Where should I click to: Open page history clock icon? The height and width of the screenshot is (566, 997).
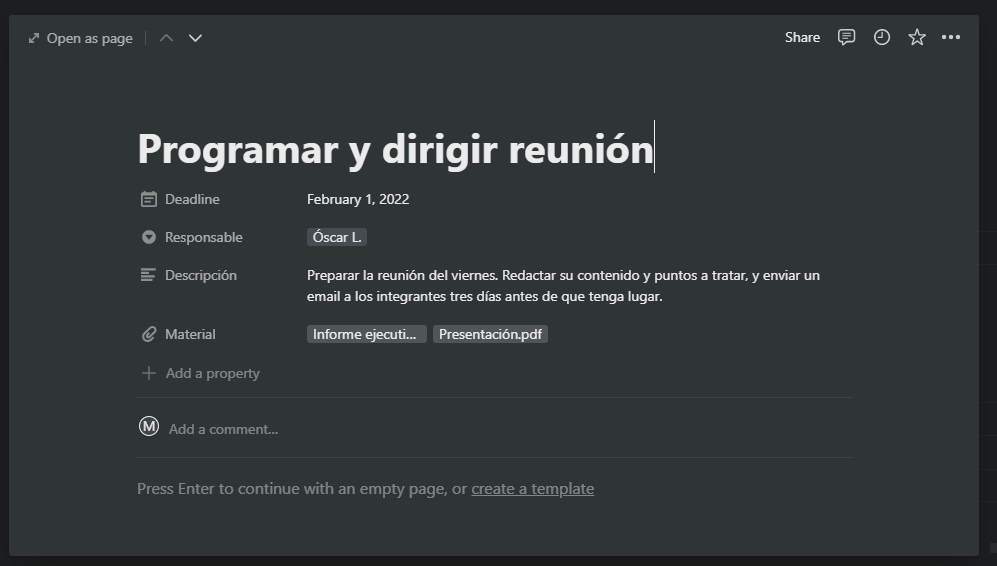click(881, 38)
